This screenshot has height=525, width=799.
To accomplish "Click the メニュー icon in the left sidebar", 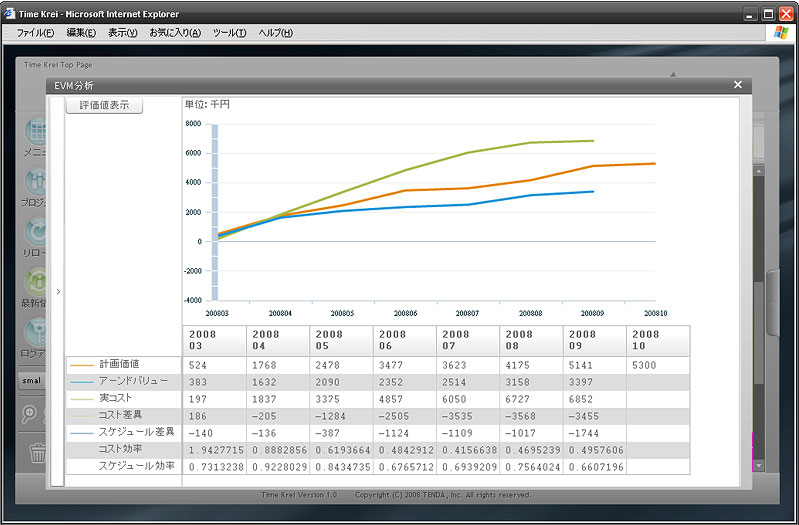I will coord(36,133).
